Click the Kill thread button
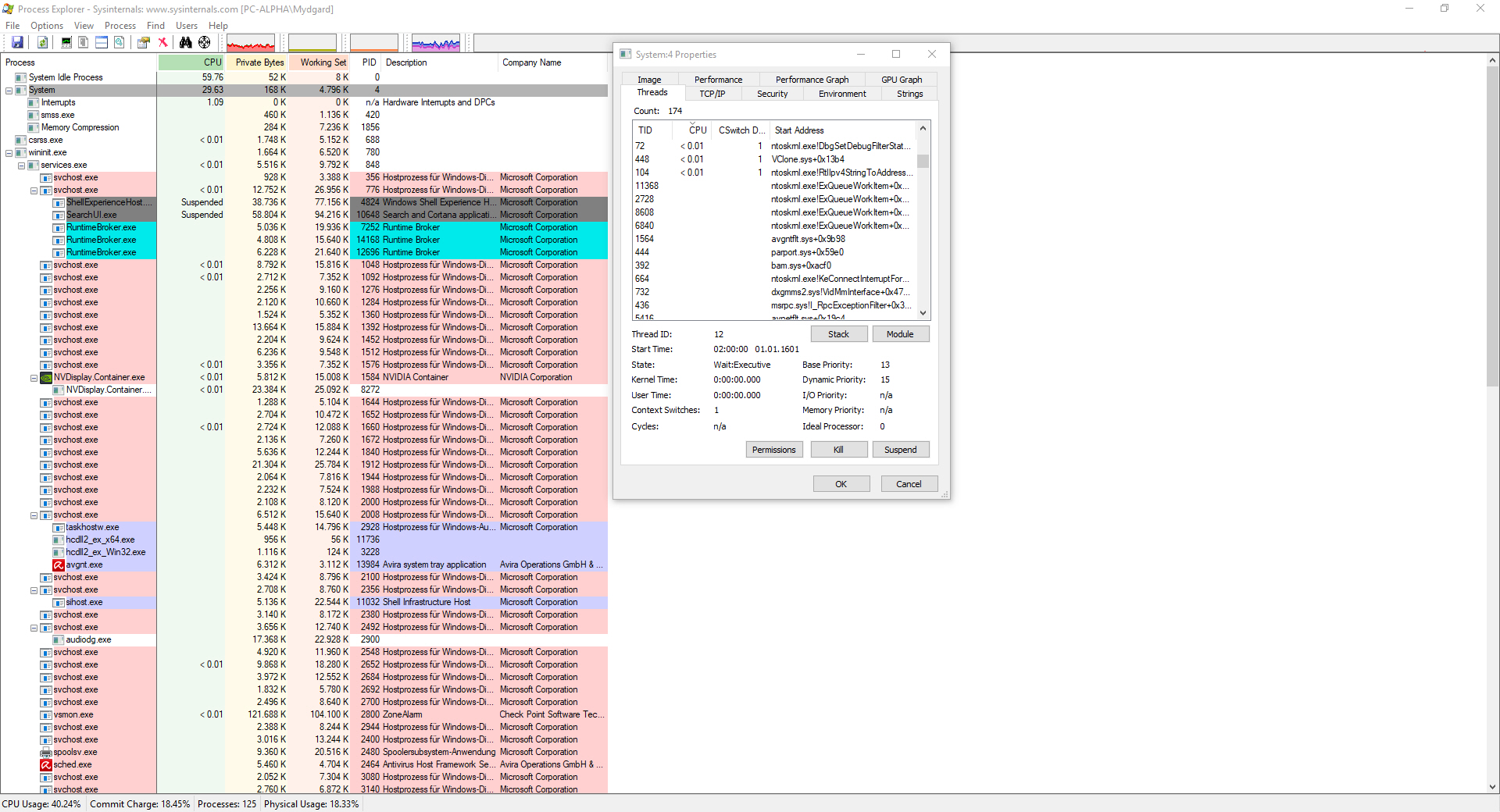 (x=838, y=450)
